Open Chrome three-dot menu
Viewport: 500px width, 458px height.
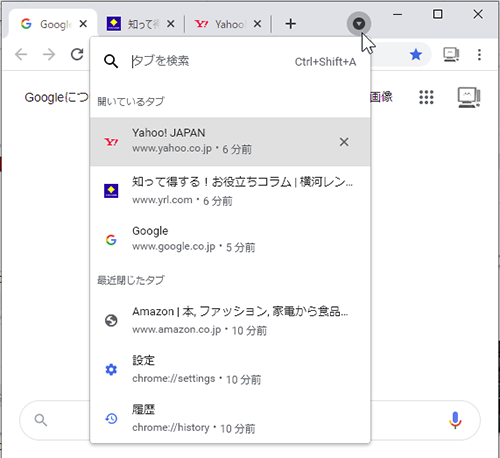tap(479, 55)
